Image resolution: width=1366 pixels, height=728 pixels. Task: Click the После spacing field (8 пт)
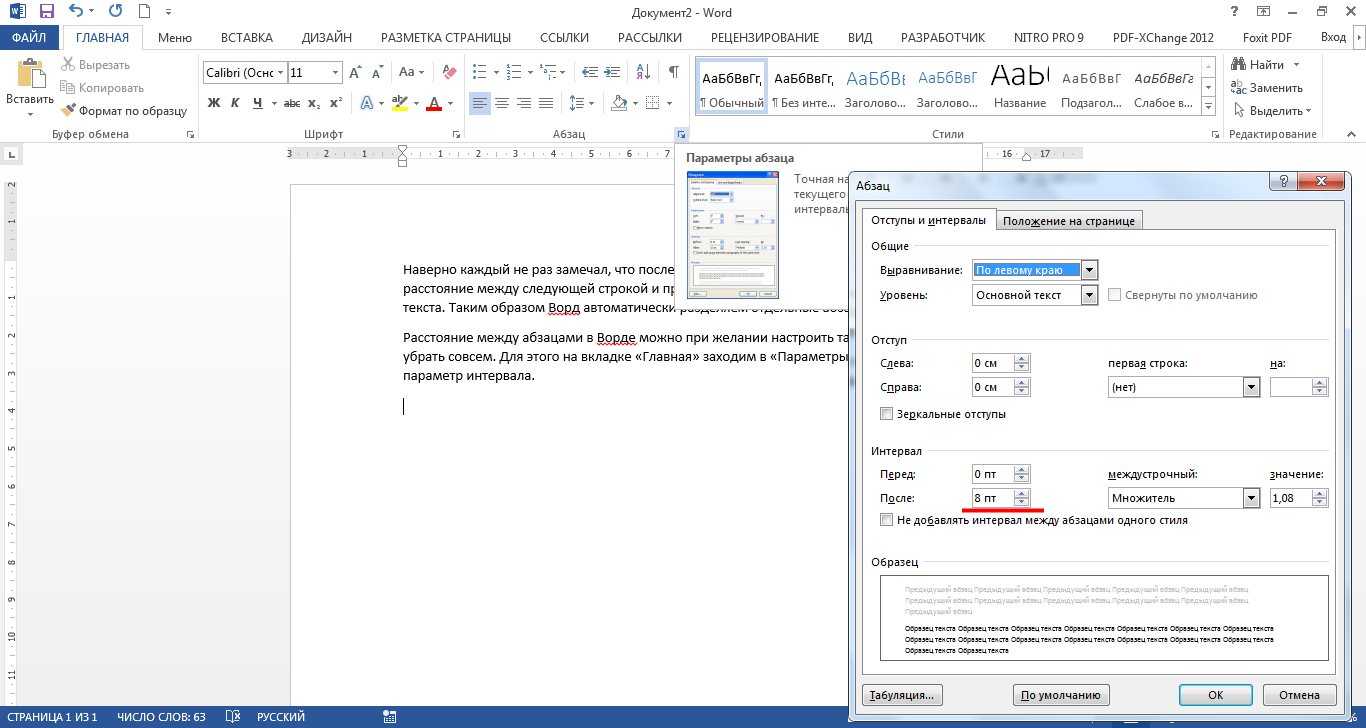coord(992,498)
